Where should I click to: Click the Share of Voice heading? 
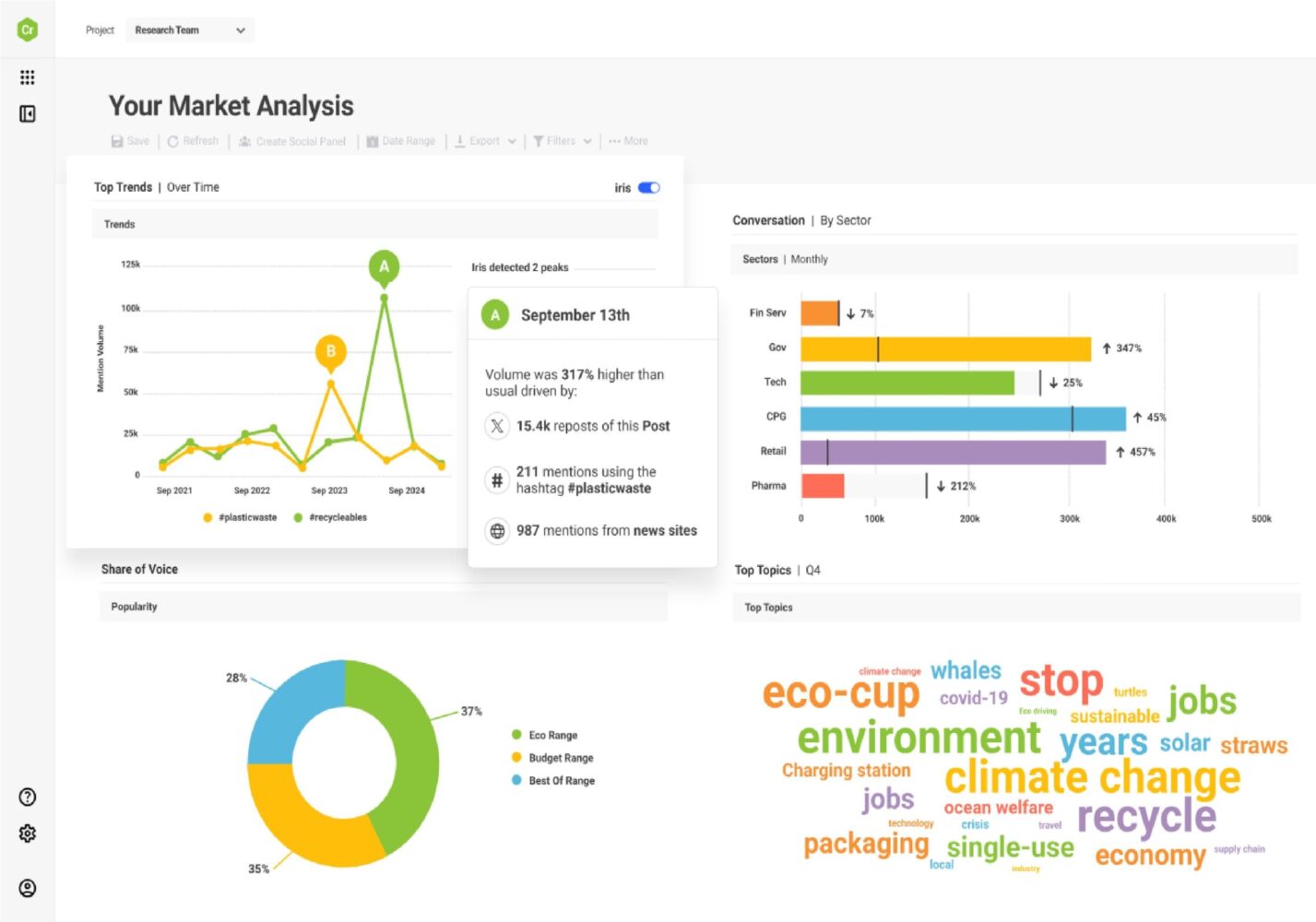tap(139, 569)
